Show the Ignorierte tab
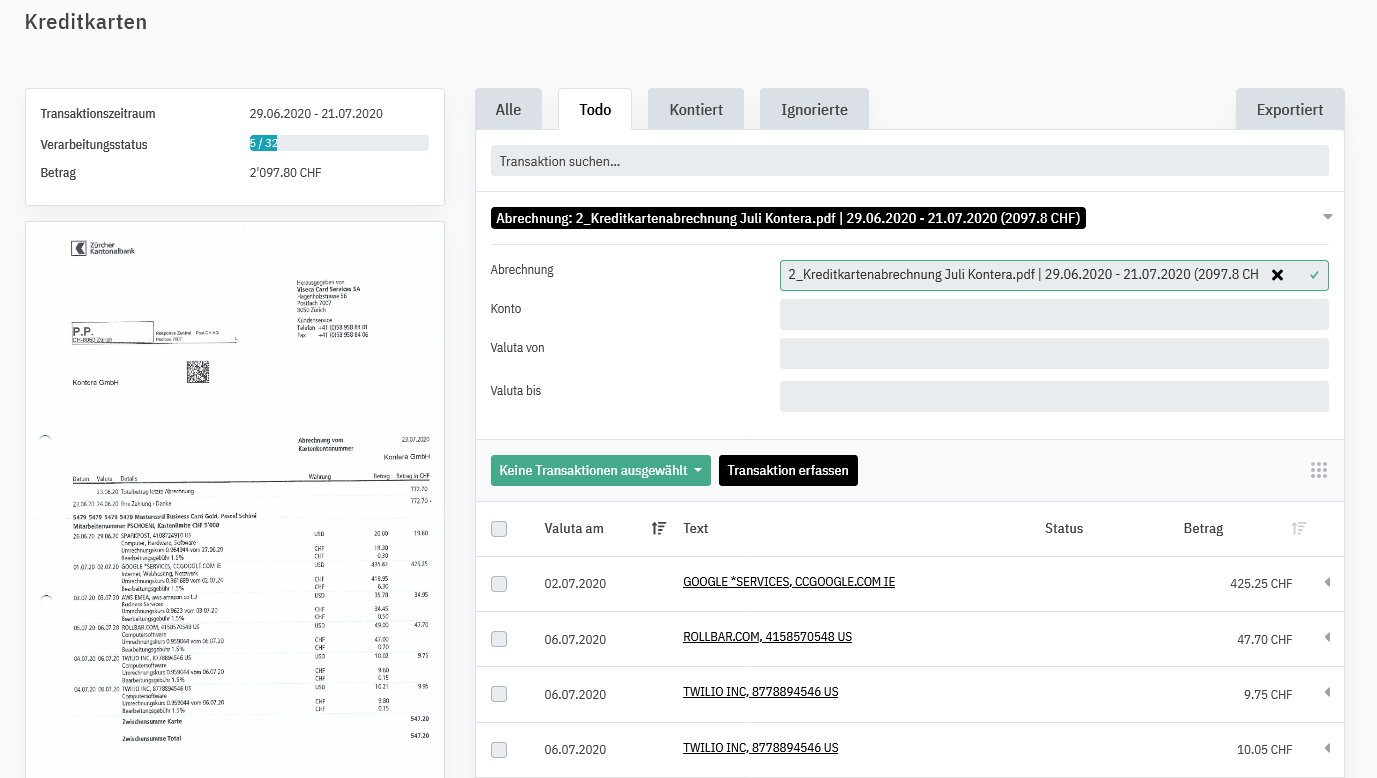The image size is (1377, 778). [x=814, y=109]
